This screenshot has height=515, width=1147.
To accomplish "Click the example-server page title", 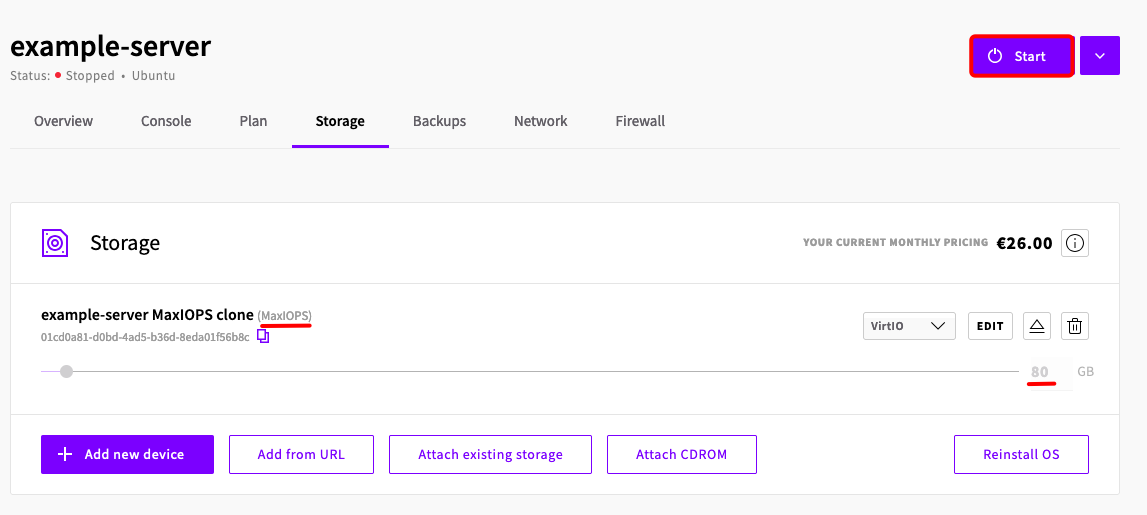I will click(x=110, y=47).
